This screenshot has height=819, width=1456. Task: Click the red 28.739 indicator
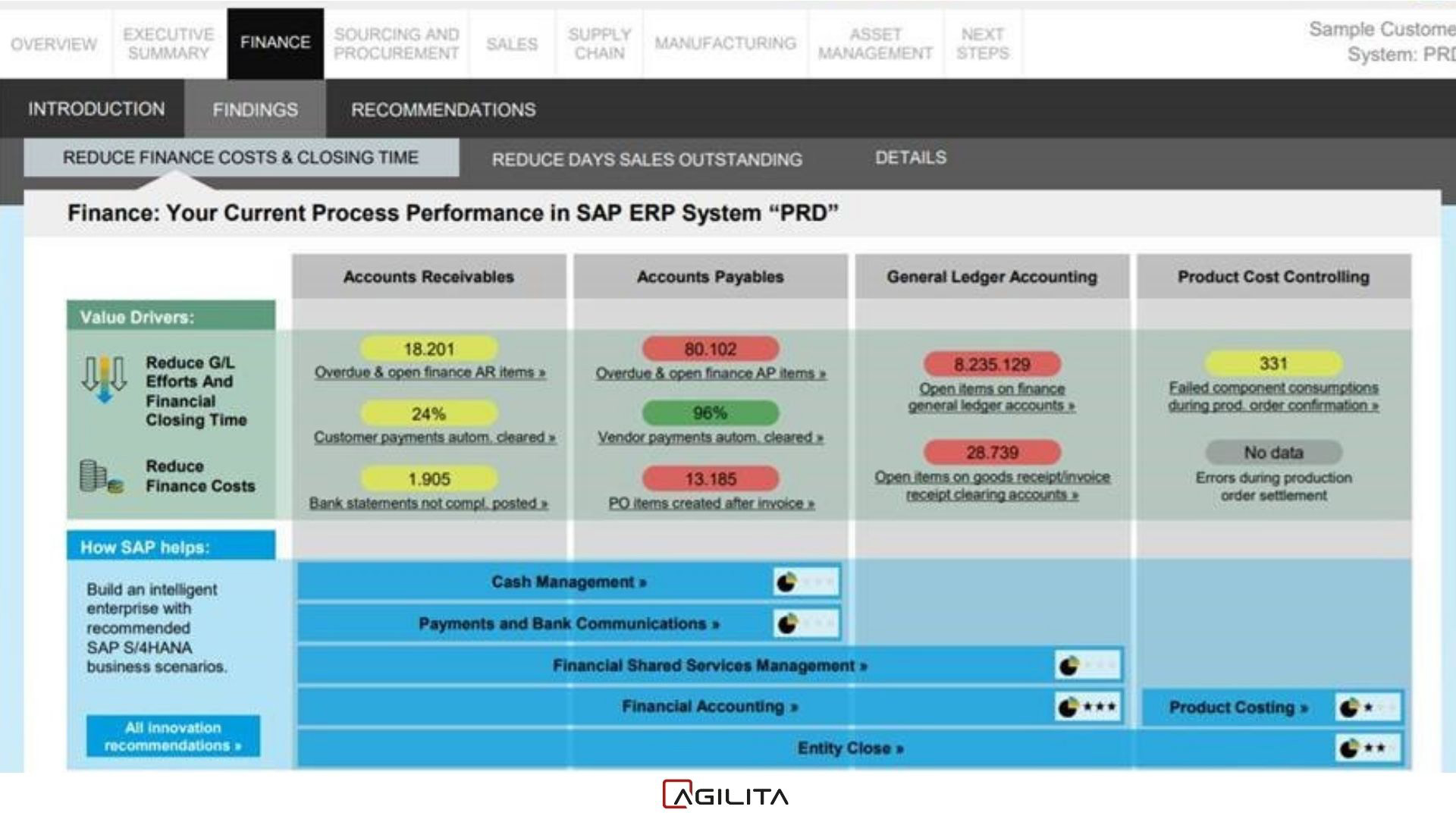(x=992, y=452)
